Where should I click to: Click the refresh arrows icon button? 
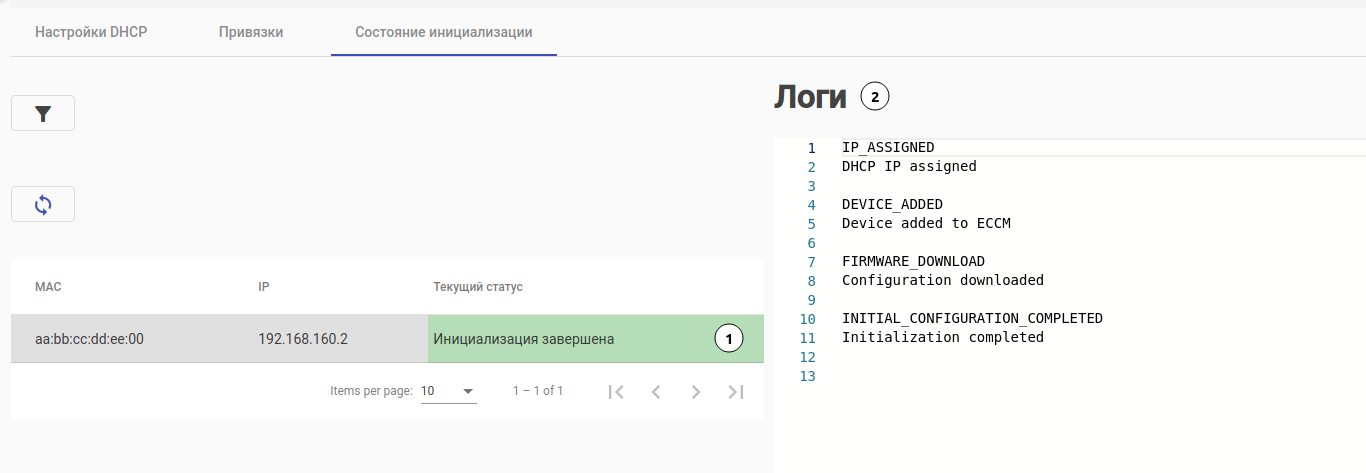(43, 204)
